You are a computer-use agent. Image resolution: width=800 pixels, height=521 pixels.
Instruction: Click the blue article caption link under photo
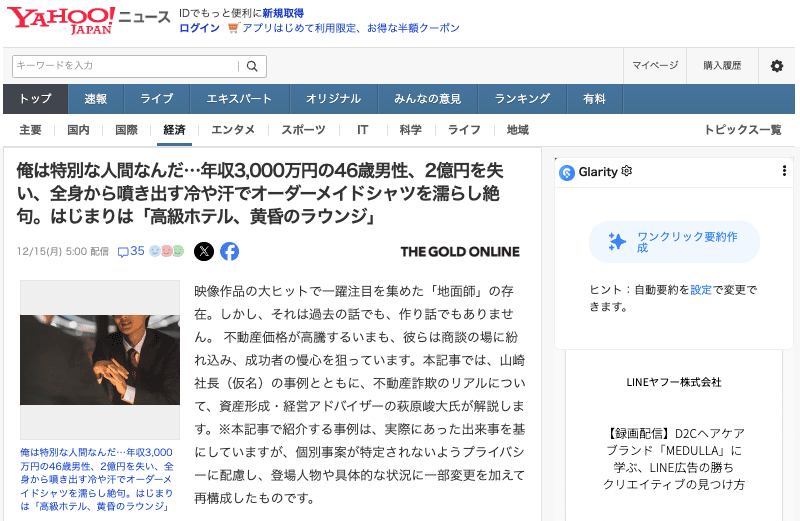click(97, 479)
